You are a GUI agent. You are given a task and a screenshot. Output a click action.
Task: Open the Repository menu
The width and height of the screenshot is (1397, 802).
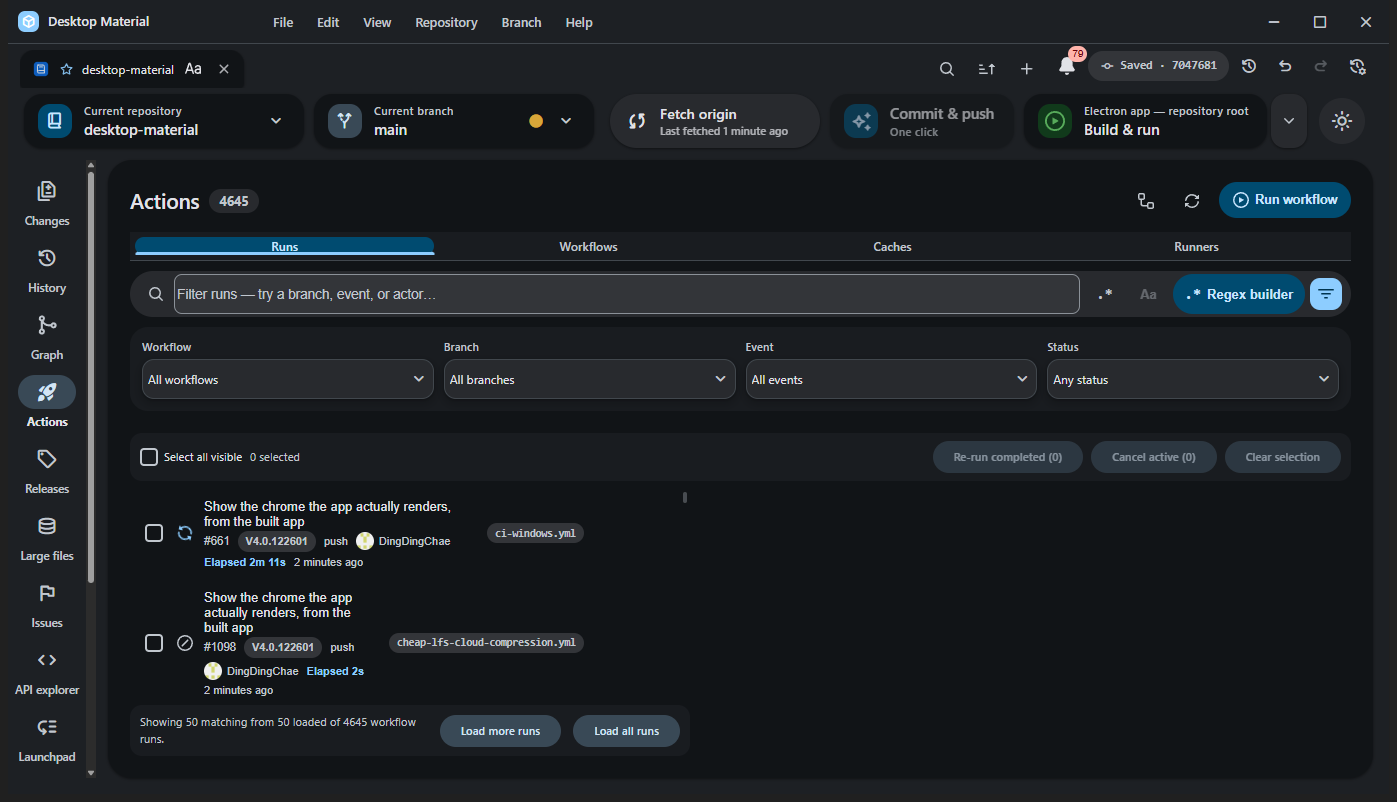pyautogui.click(x=446, y=22)
